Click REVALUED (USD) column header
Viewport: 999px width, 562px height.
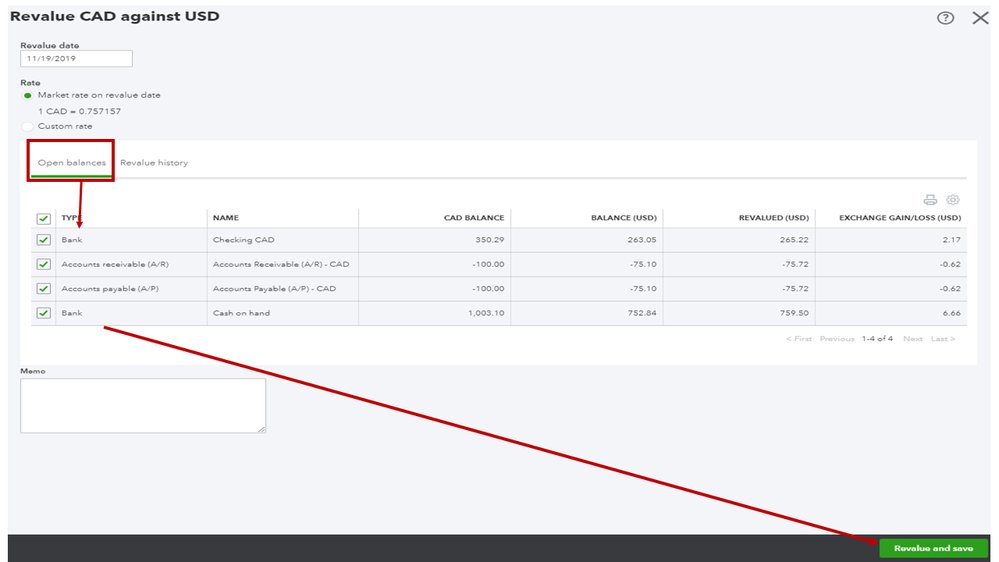[773, 218]
